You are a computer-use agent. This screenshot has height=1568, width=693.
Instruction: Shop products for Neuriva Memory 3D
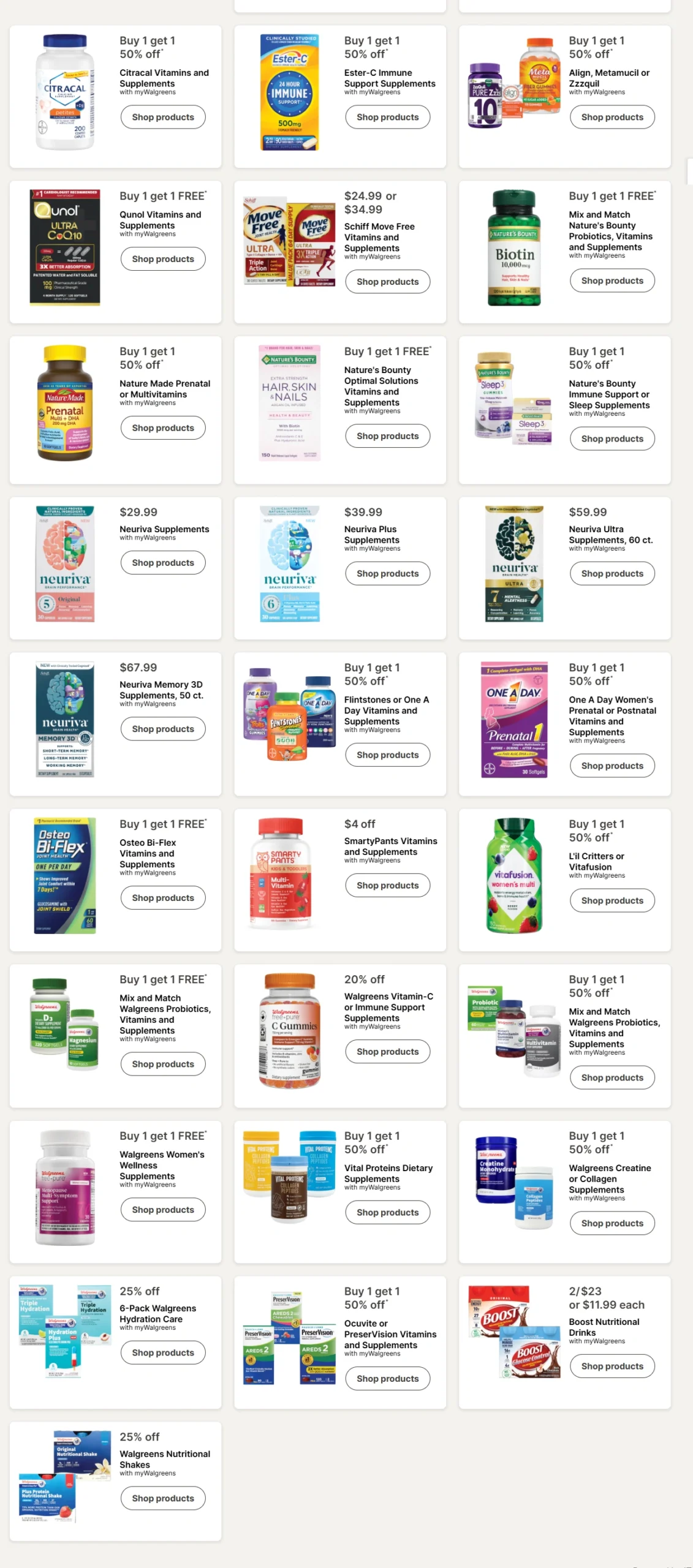163,729
